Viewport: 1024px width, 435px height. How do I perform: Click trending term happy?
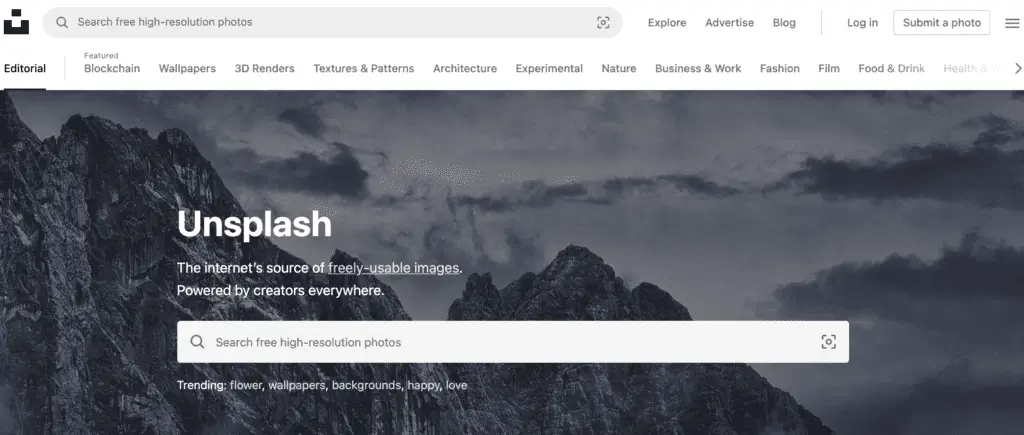[423, 385]
